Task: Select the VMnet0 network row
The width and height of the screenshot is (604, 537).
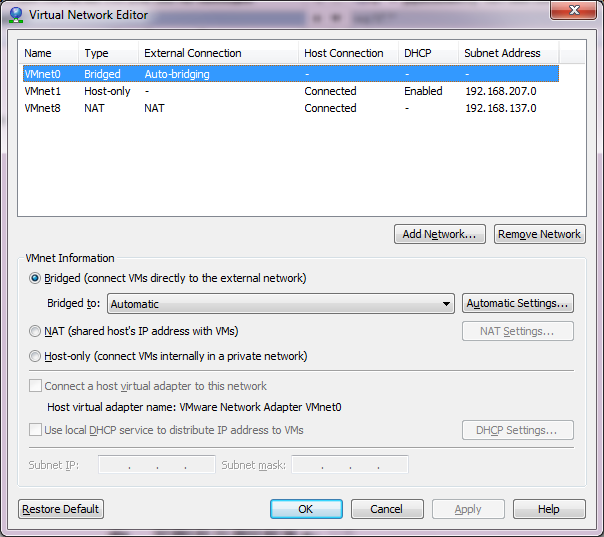Action: [x=291, y=74]
